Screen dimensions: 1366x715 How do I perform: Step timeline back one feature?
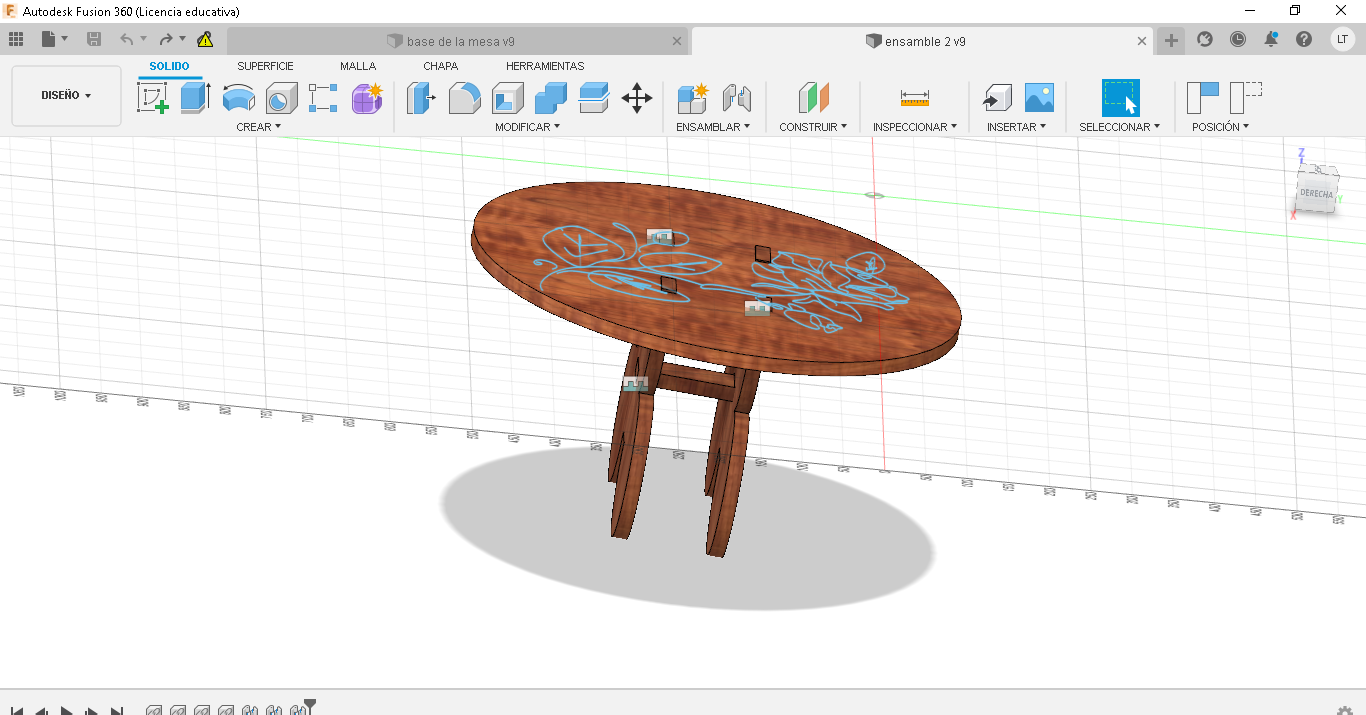(x=42, y=711)
